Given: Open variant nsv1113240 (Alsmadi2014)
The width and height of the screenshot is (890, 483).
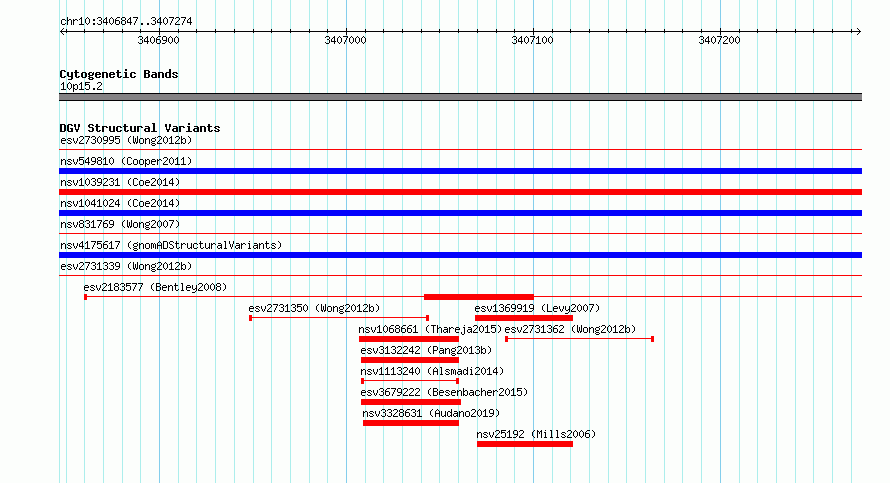Looking at the screenshot, I should click(432, 371).
